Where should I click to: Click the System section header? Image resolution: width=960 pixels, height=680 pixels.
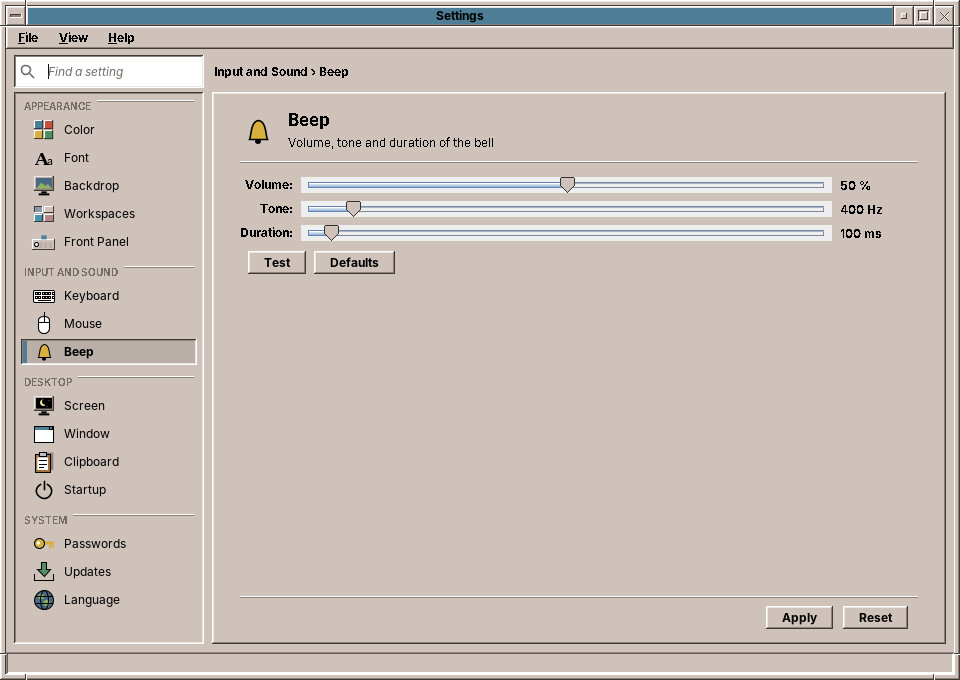[46, 520]
